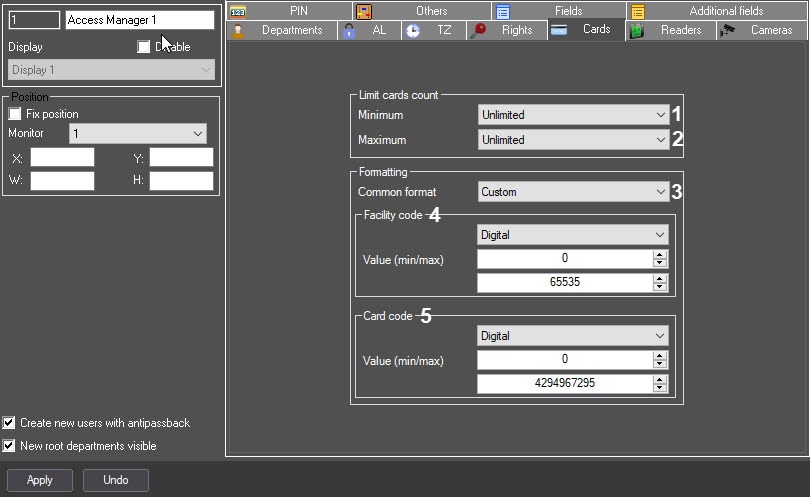This screenshot has height=497, width=810.
Task: Click the Fields tab icon
Action: [503, 12]
